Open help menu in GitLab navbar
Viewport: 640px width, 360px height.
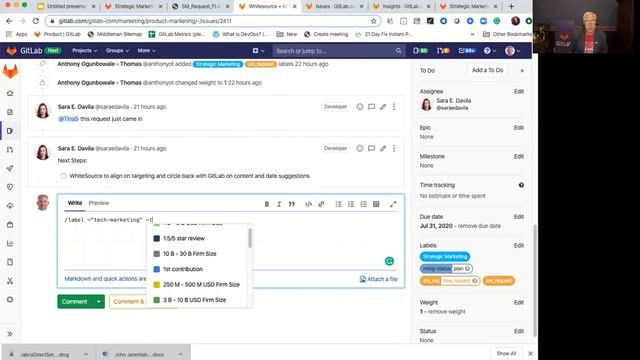489,51
